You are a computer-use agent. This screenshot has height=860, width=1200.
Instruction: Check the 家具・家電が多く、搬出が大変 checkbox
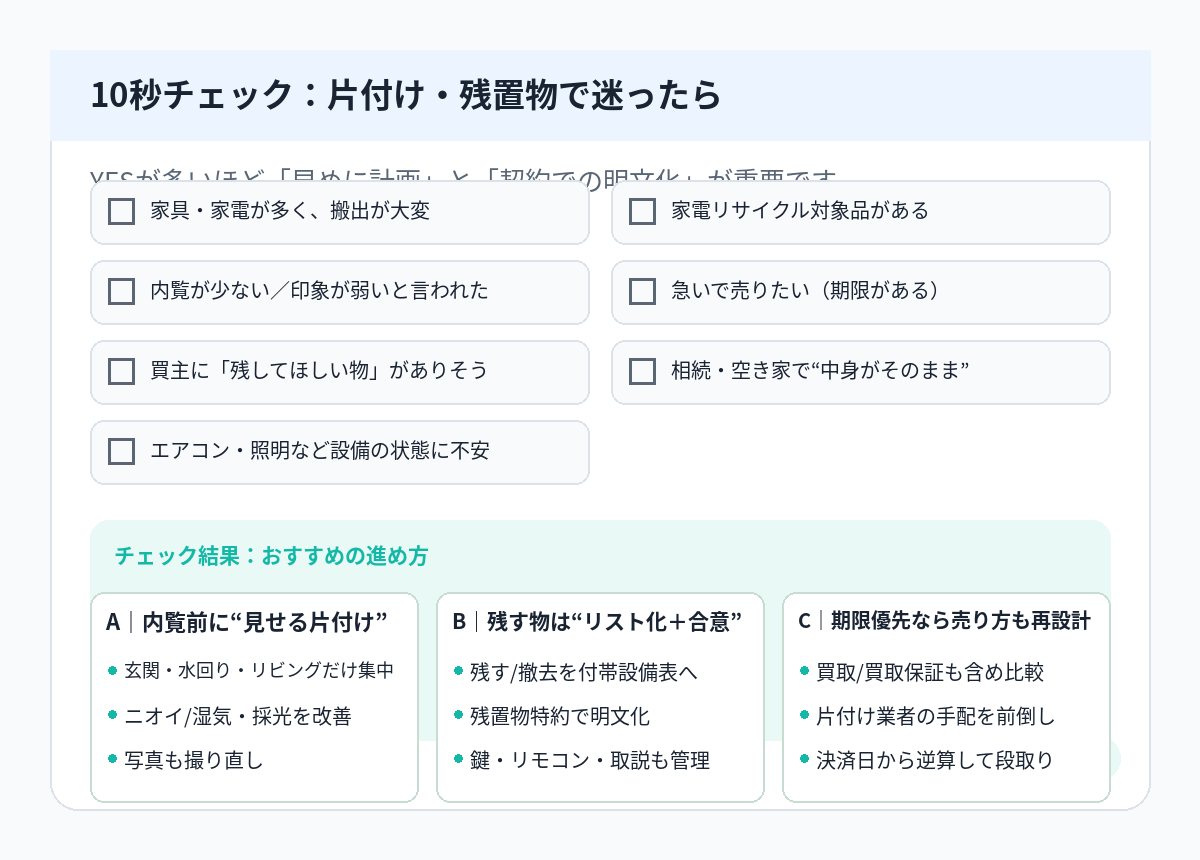122,211
